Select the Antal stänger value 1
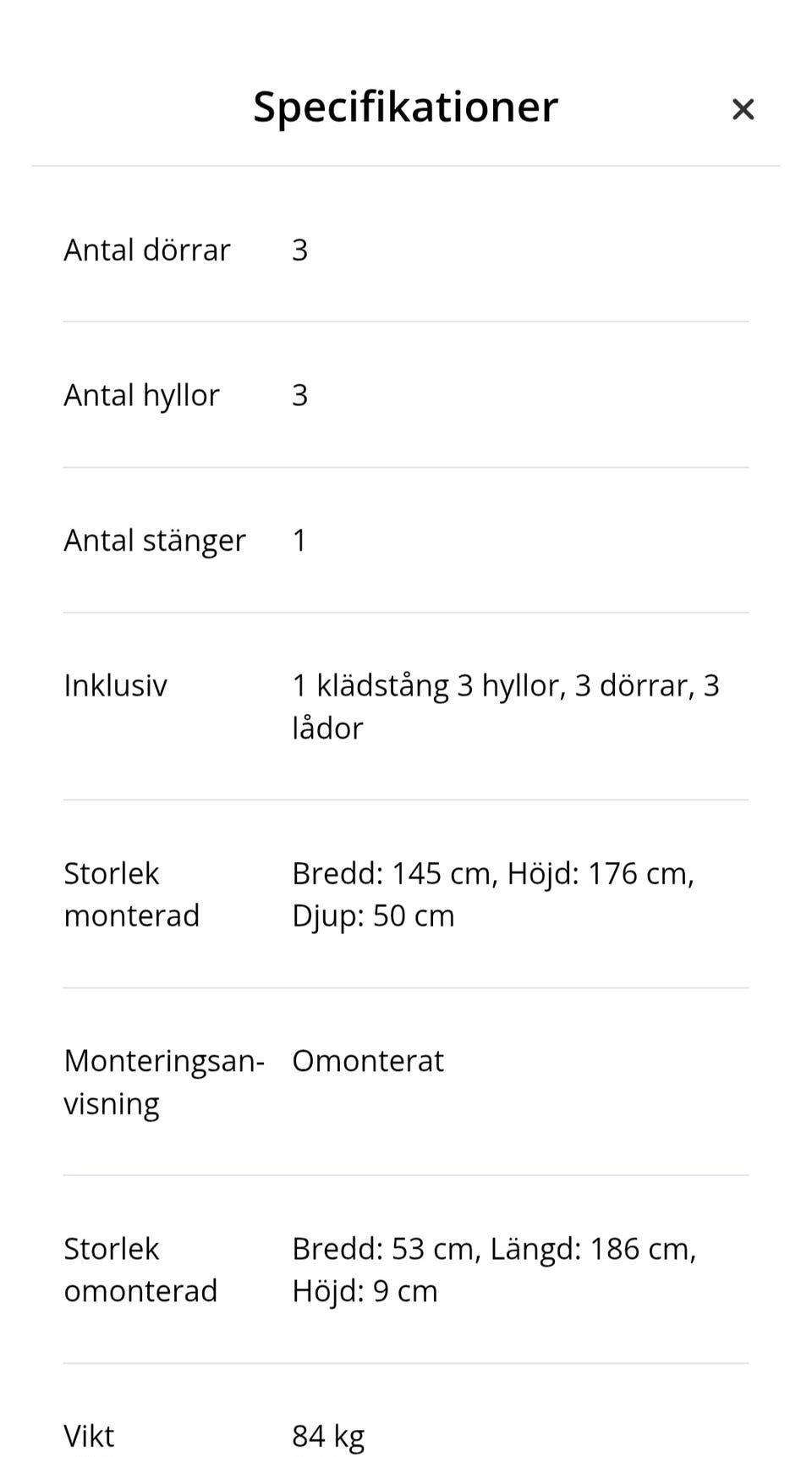The image size is (812, 1457). [x=299, y=541]
